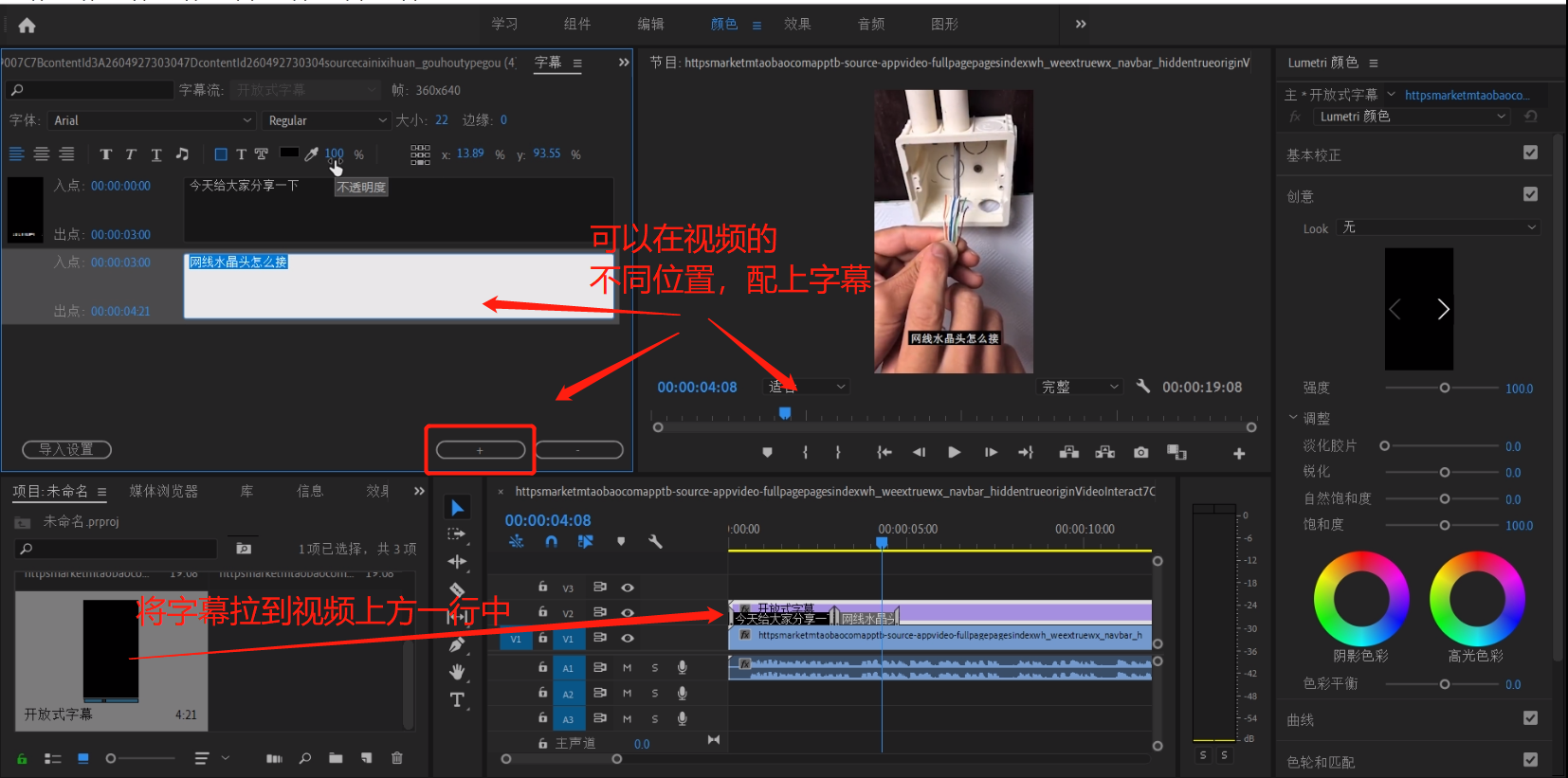Click the home icon
This screenshot has height=778, width=1568.
(x=27, y=26)
